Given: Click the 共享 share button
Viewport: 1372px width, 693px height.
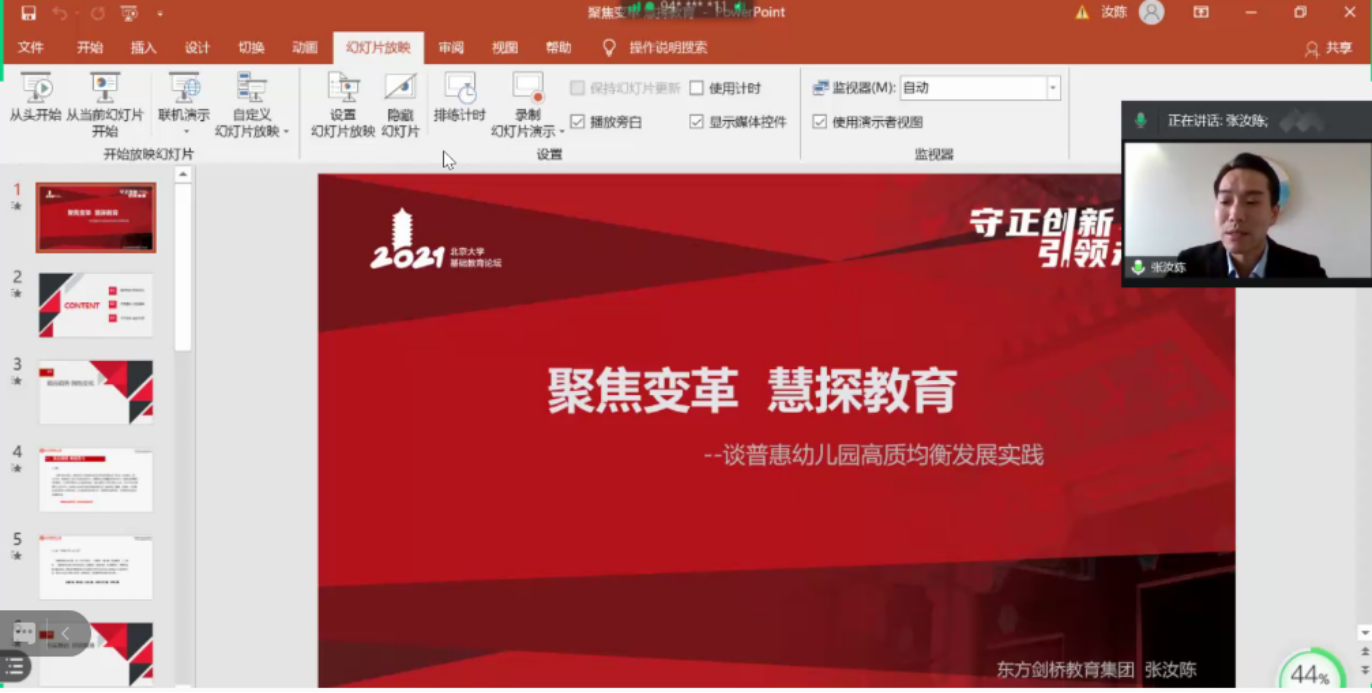Looking at the screenshot, I should click(1329, 48).
